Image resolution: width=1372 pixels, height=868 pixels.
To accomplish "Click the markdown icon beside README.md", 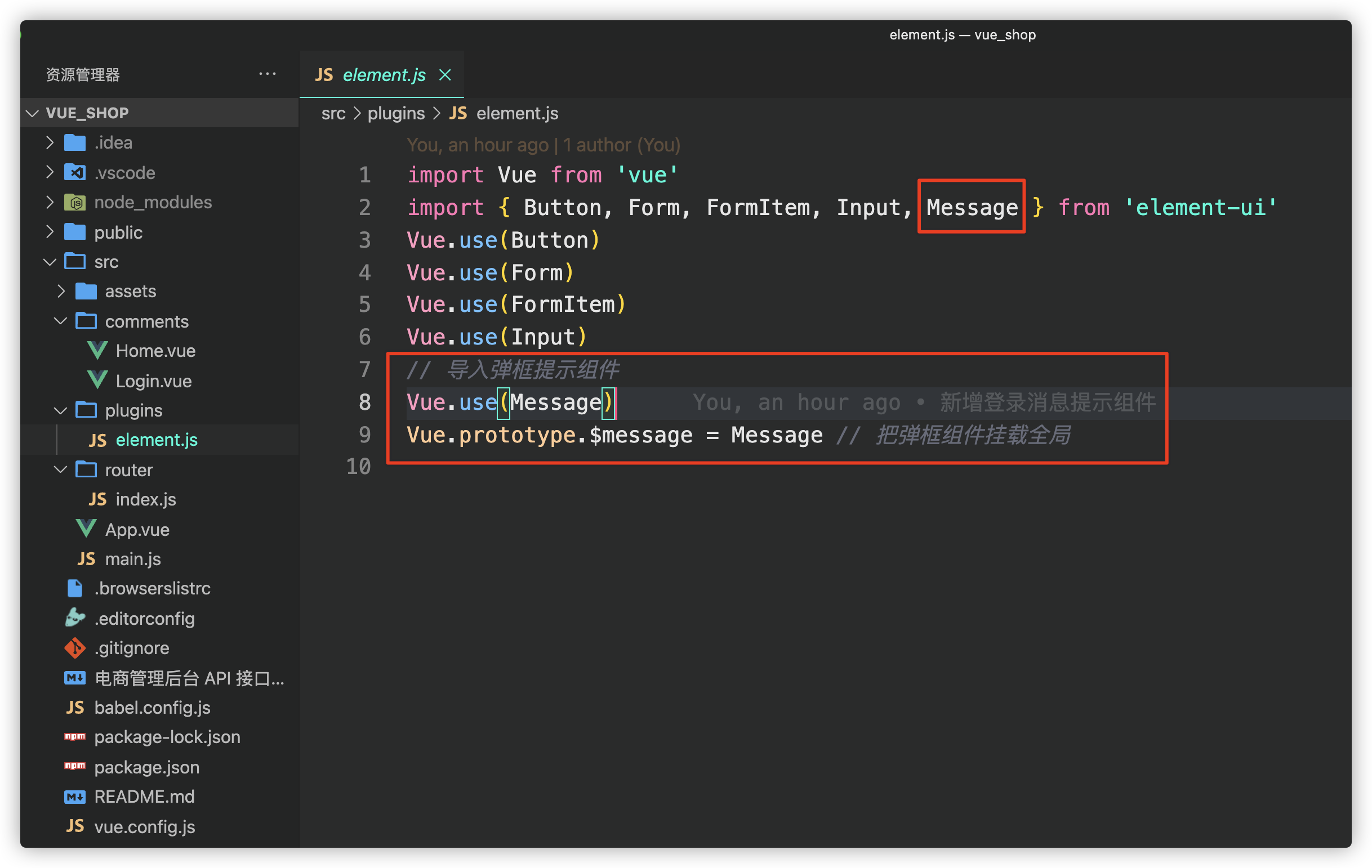I will click(75, 797).
